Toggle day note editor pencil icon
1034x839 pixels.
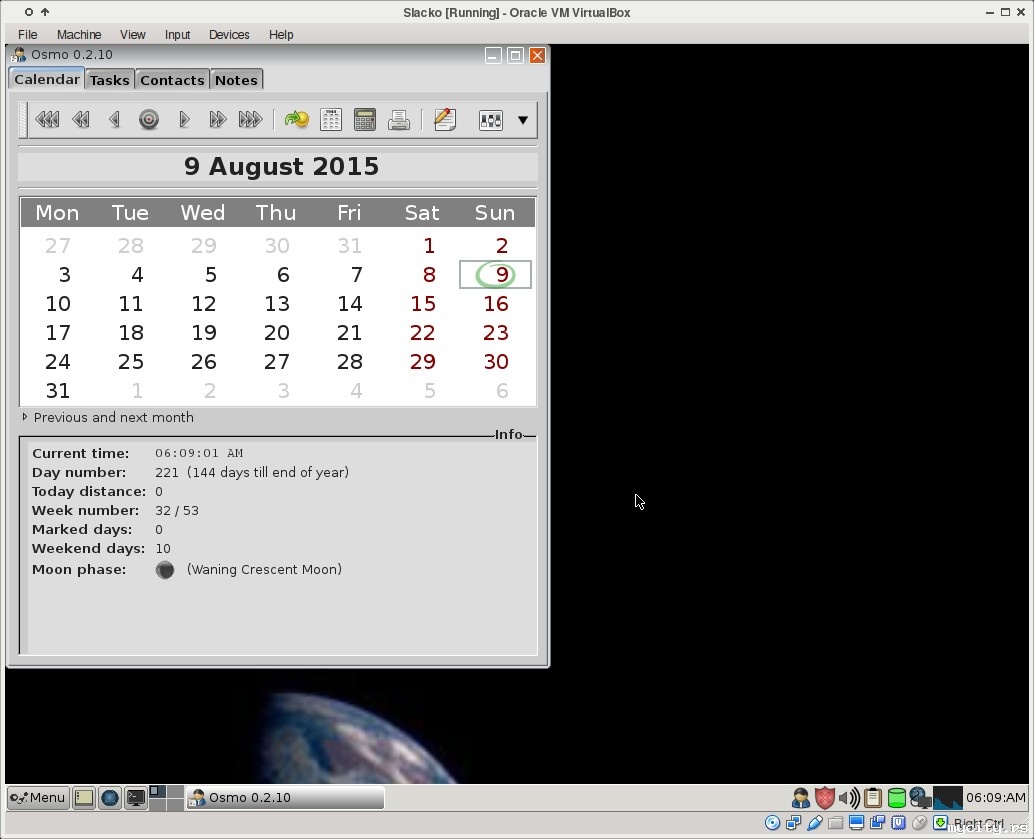click(445, 119)
